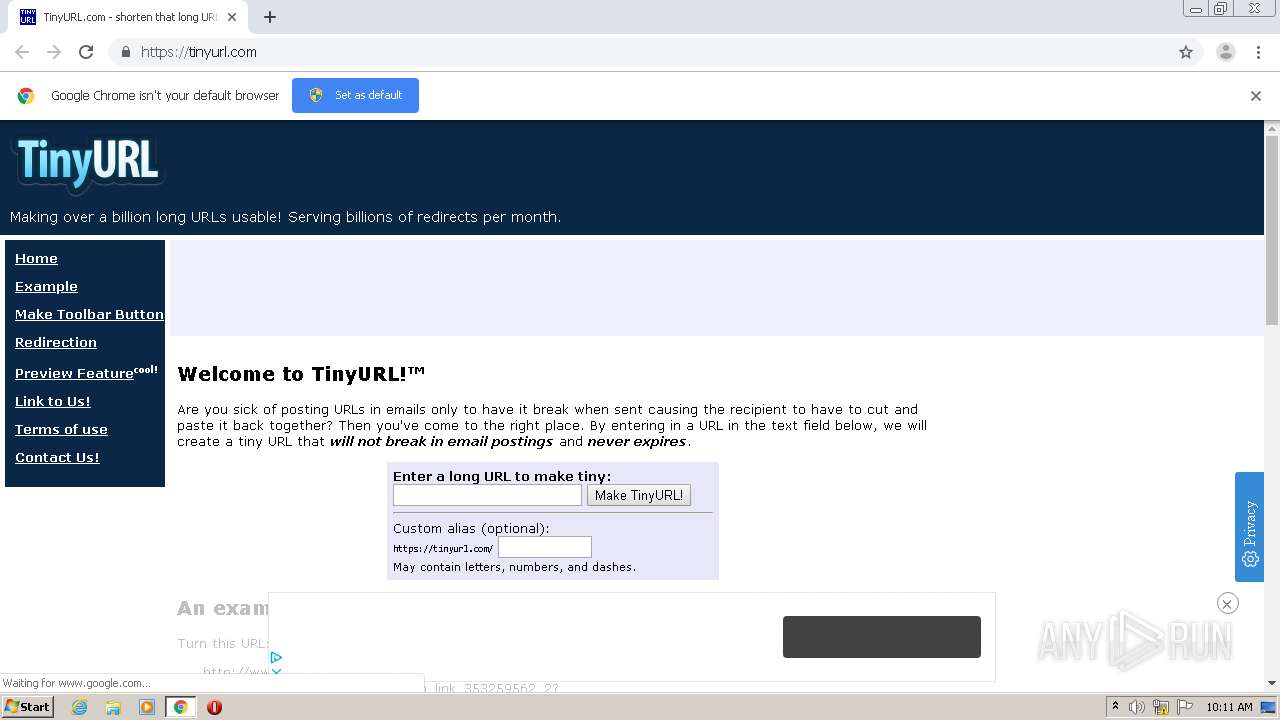Click volume speaker tray icon
The image size is (1280, 720).
pos(1137,707)
